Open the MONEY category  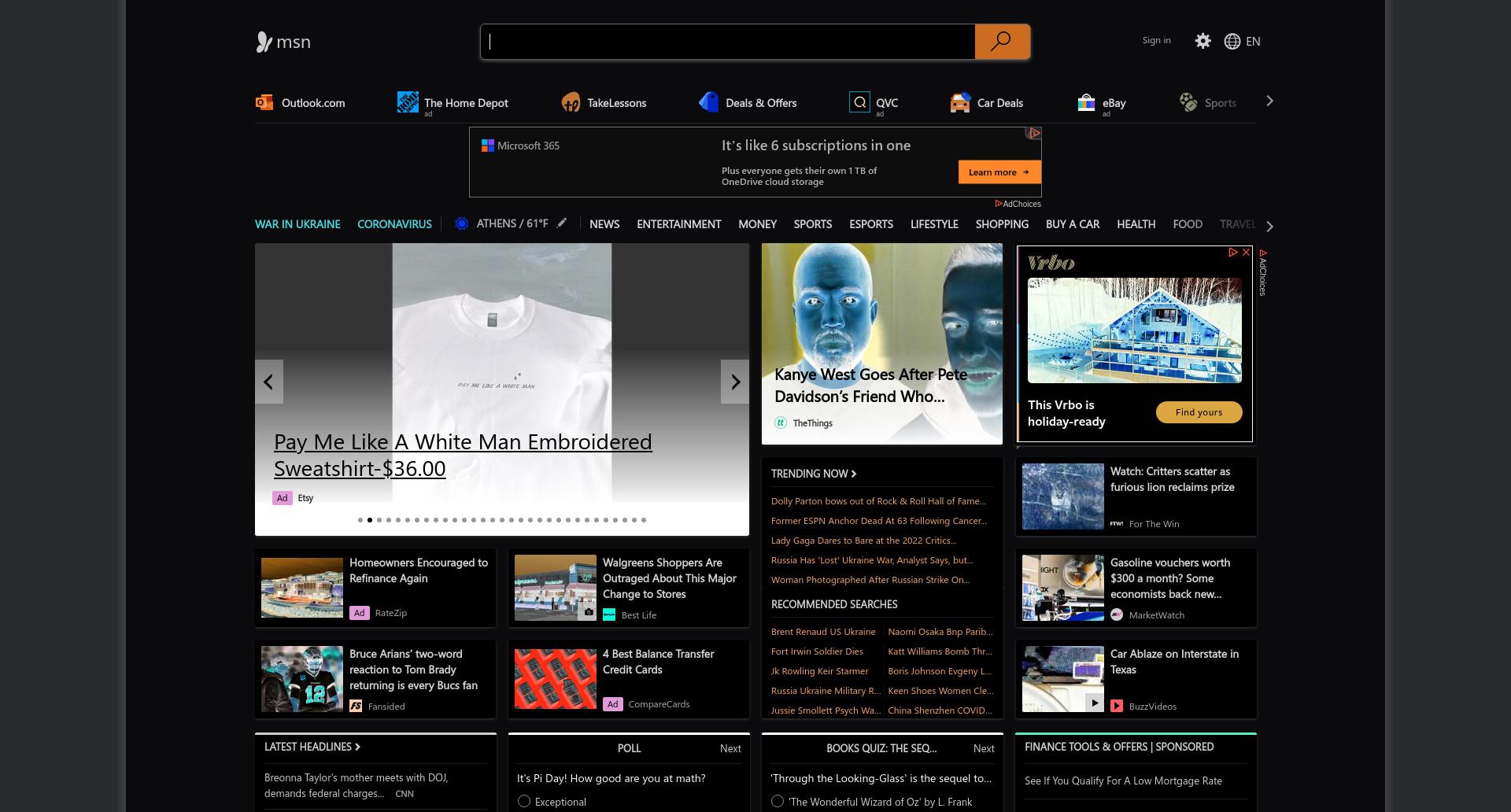click(757, 224)
